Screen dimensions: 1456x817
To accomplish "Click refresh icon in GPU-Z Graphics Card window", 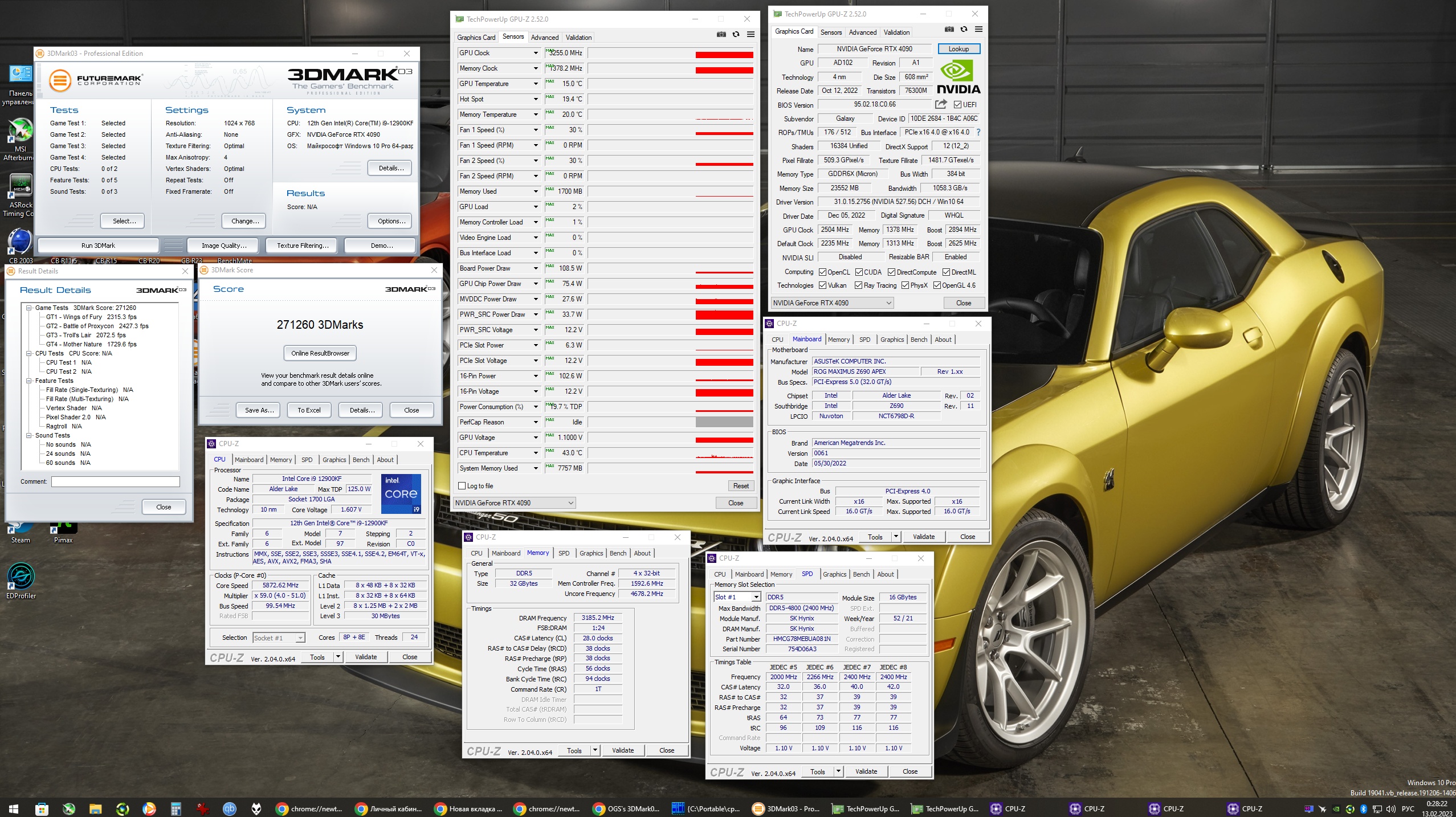I will coord(964,30).
